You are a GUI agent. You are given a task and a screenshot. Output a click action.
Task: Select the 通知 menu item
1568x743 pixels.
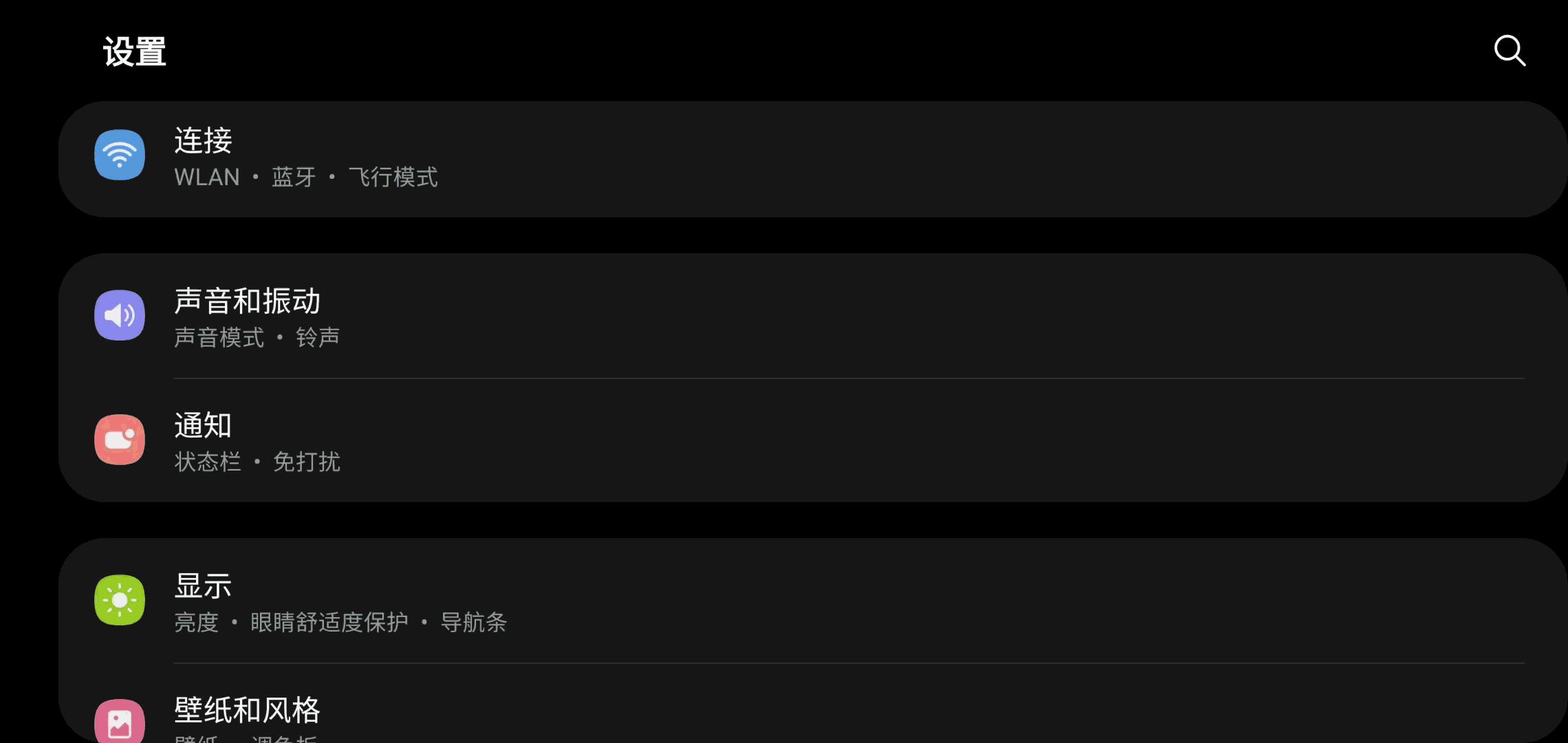(204, 426)
